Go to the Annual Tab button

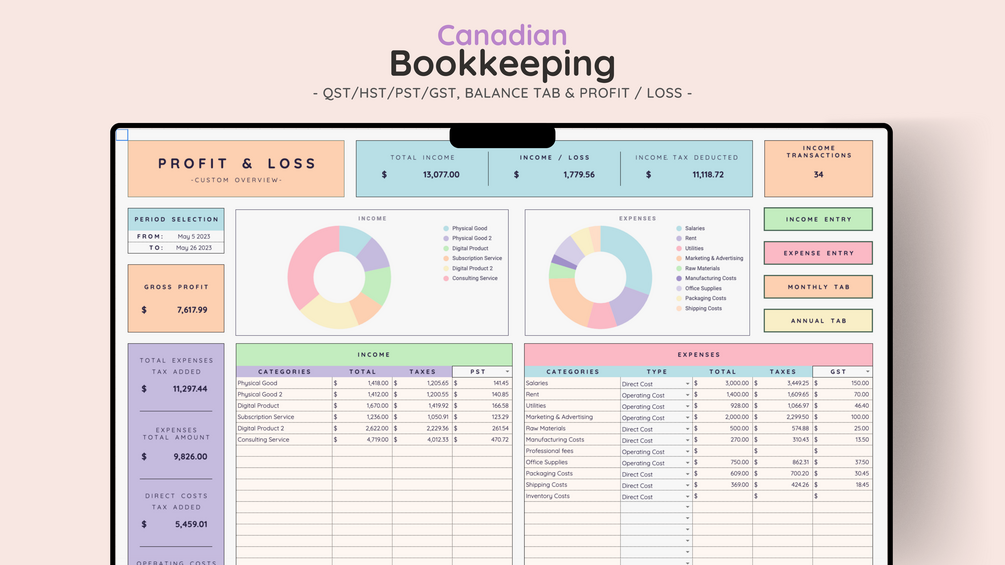click(818, 321)
